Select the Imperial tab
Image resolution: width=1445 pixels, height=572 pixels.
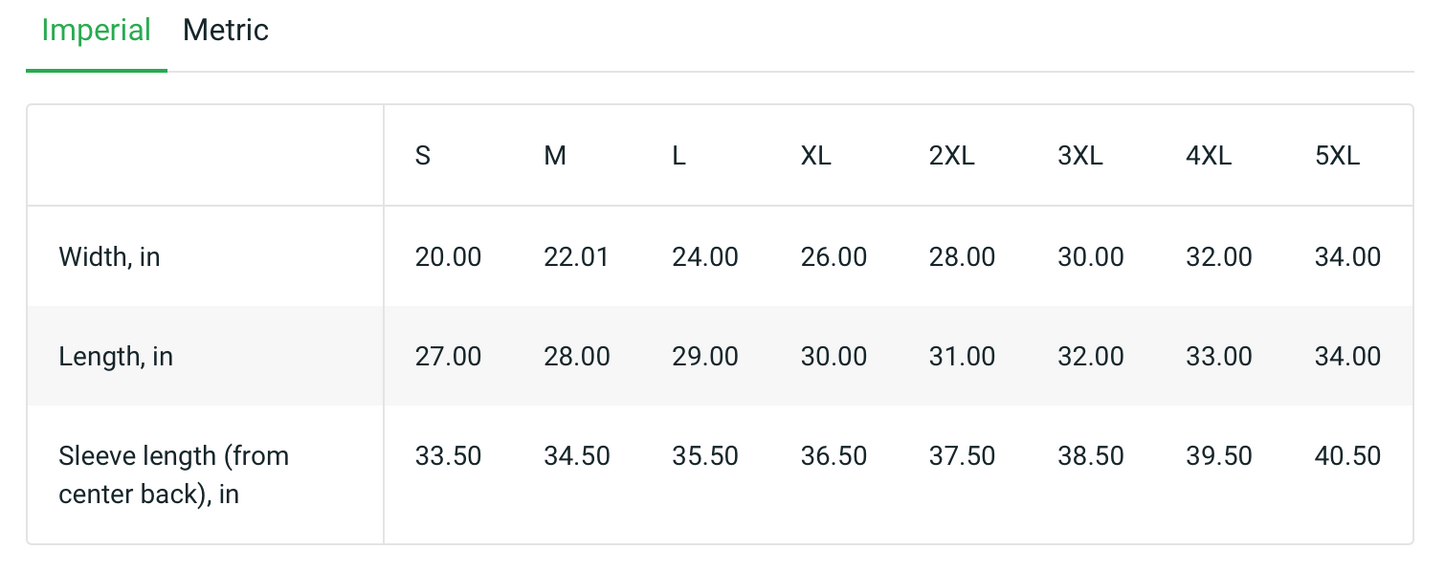(x=96, y=30)
